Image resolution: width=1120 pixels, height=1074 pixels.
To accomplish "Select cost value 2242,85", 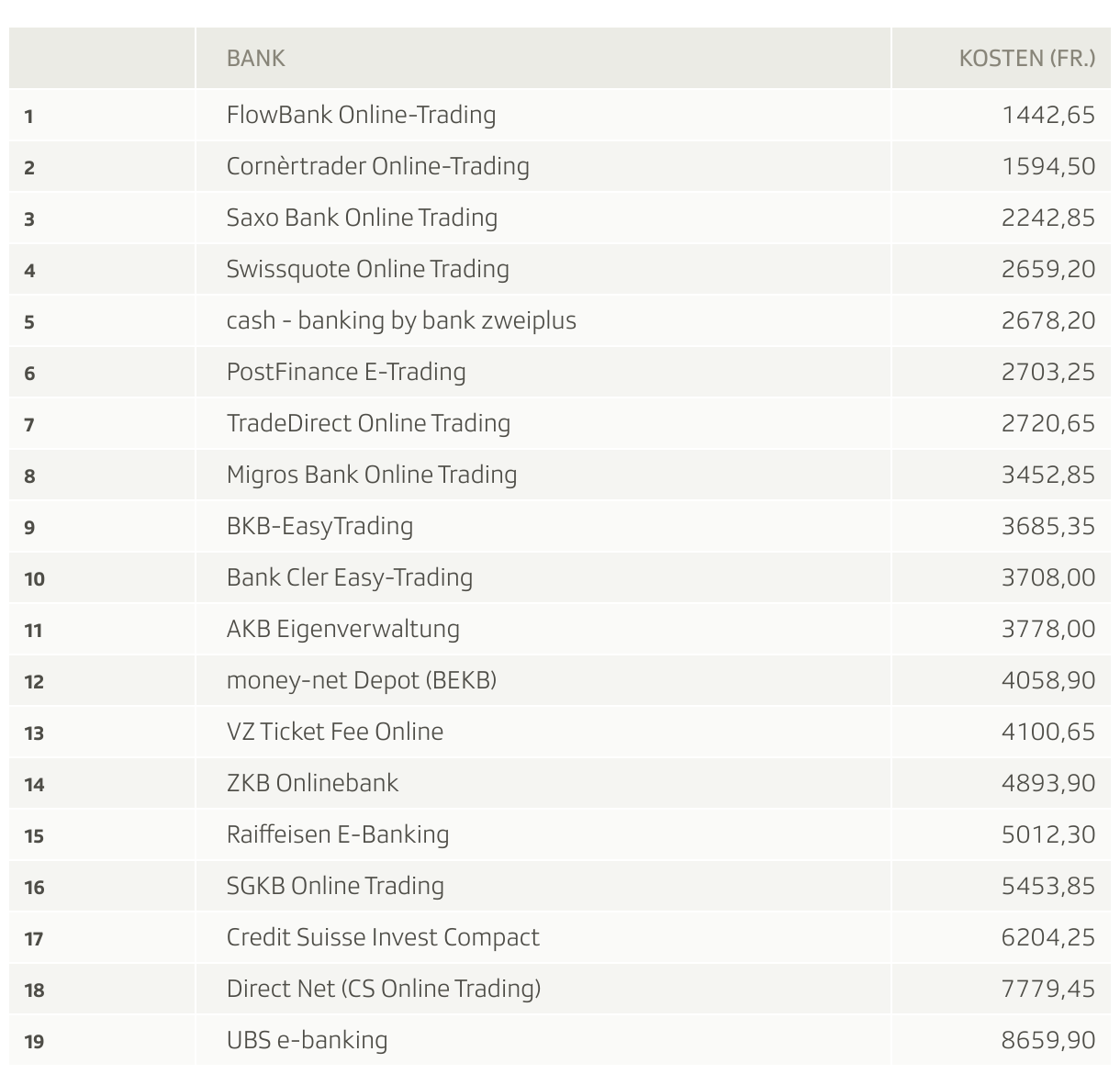I will (1048, 218).
